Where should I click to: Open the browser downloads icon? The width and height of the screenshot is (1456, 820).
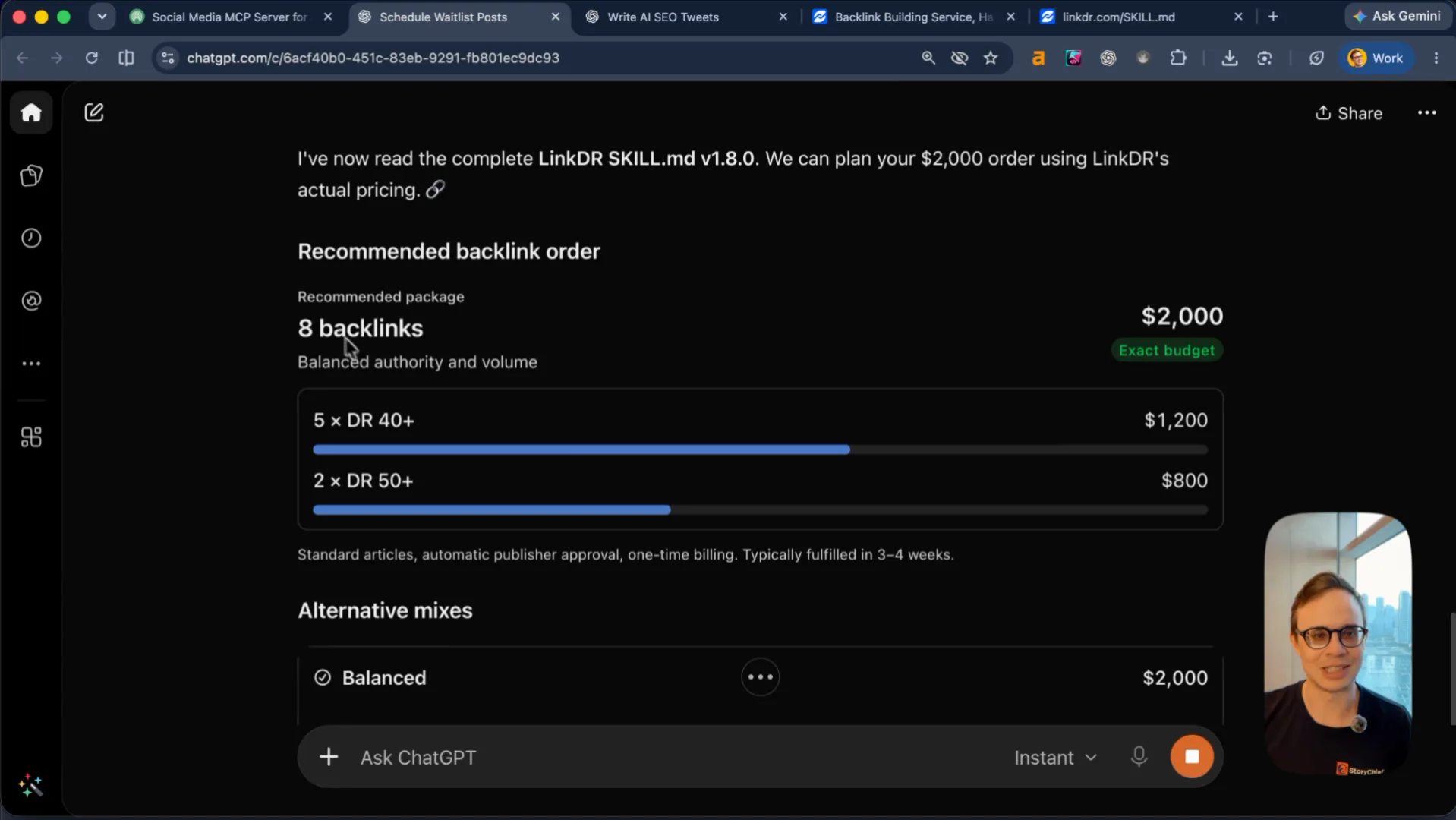tap(1230, 58)
